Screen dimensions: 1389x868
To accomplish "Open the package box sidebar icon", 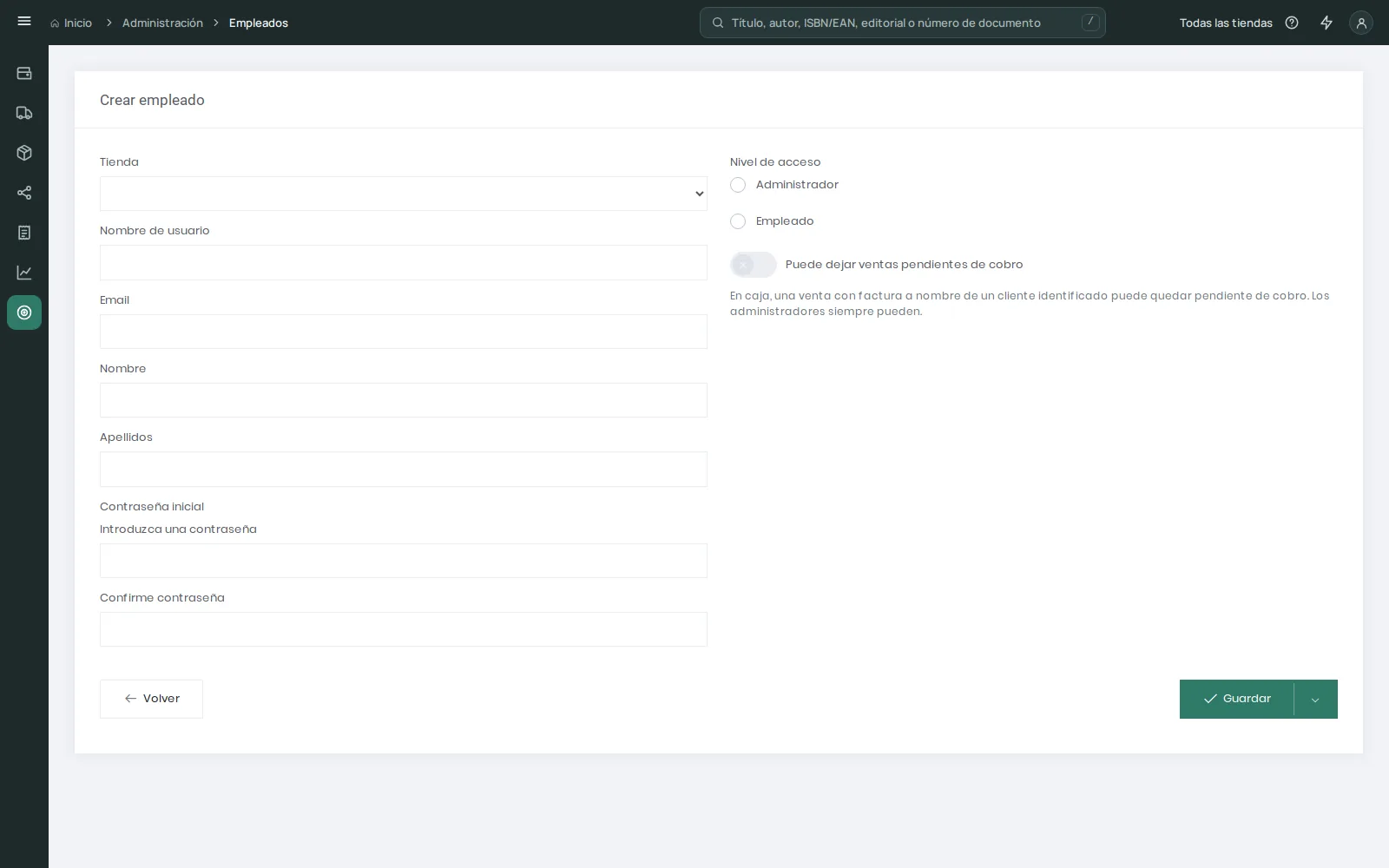I will point(24,153).
